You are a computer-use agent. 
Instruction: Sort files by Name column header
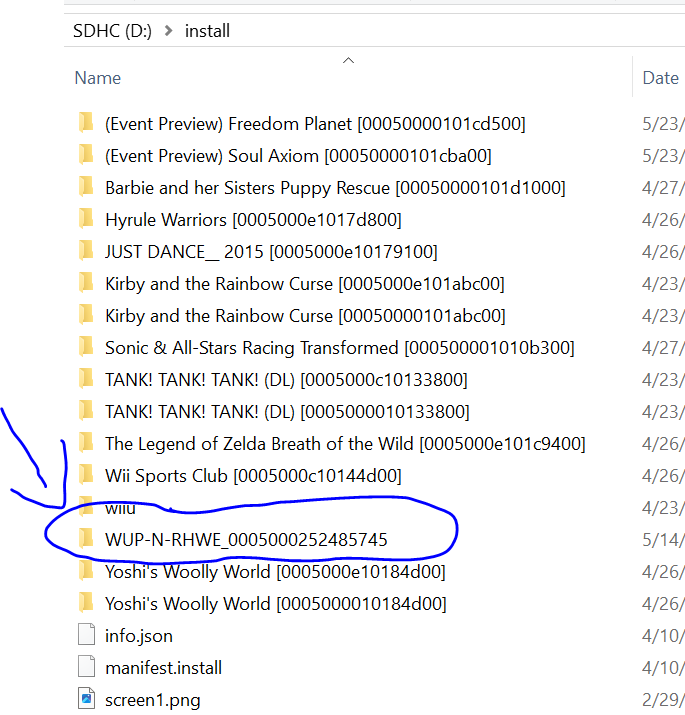(98, 78)
